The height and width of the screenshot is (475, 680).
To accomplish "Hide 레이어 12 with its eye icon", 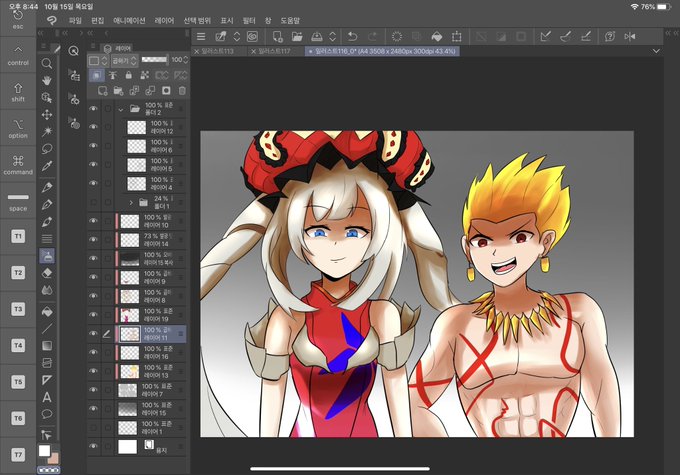I will click(93, 127).
